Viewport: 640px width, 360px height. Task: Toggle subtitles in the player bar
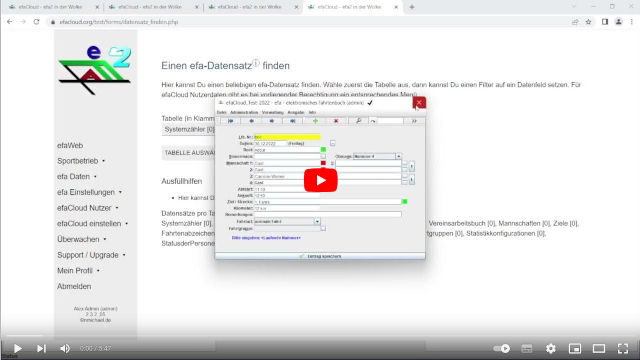pos(527,348)
